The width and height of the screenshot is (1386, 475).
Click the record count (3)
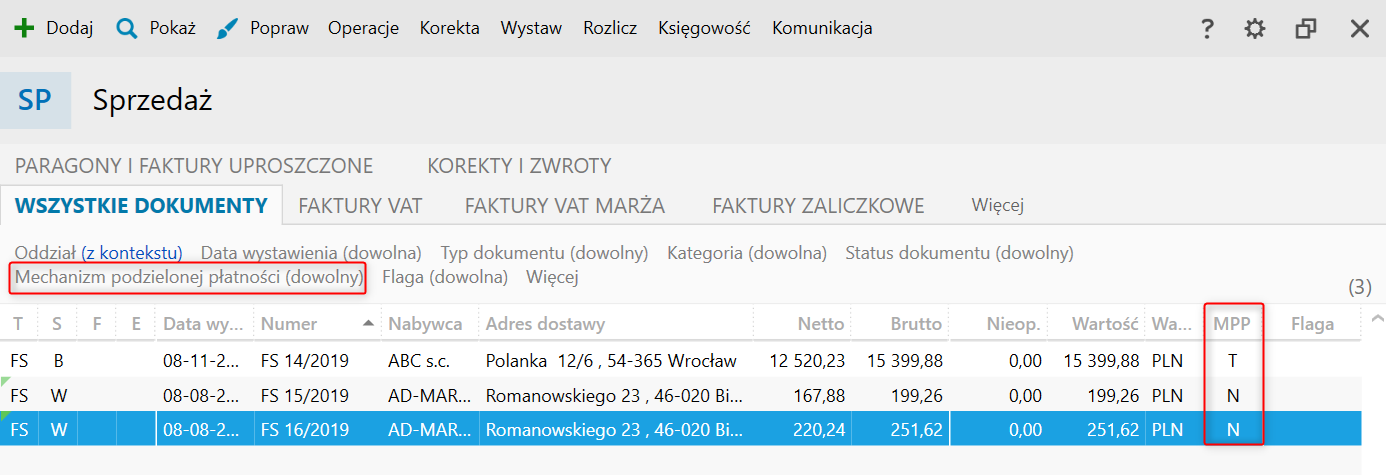point(1359,288)
